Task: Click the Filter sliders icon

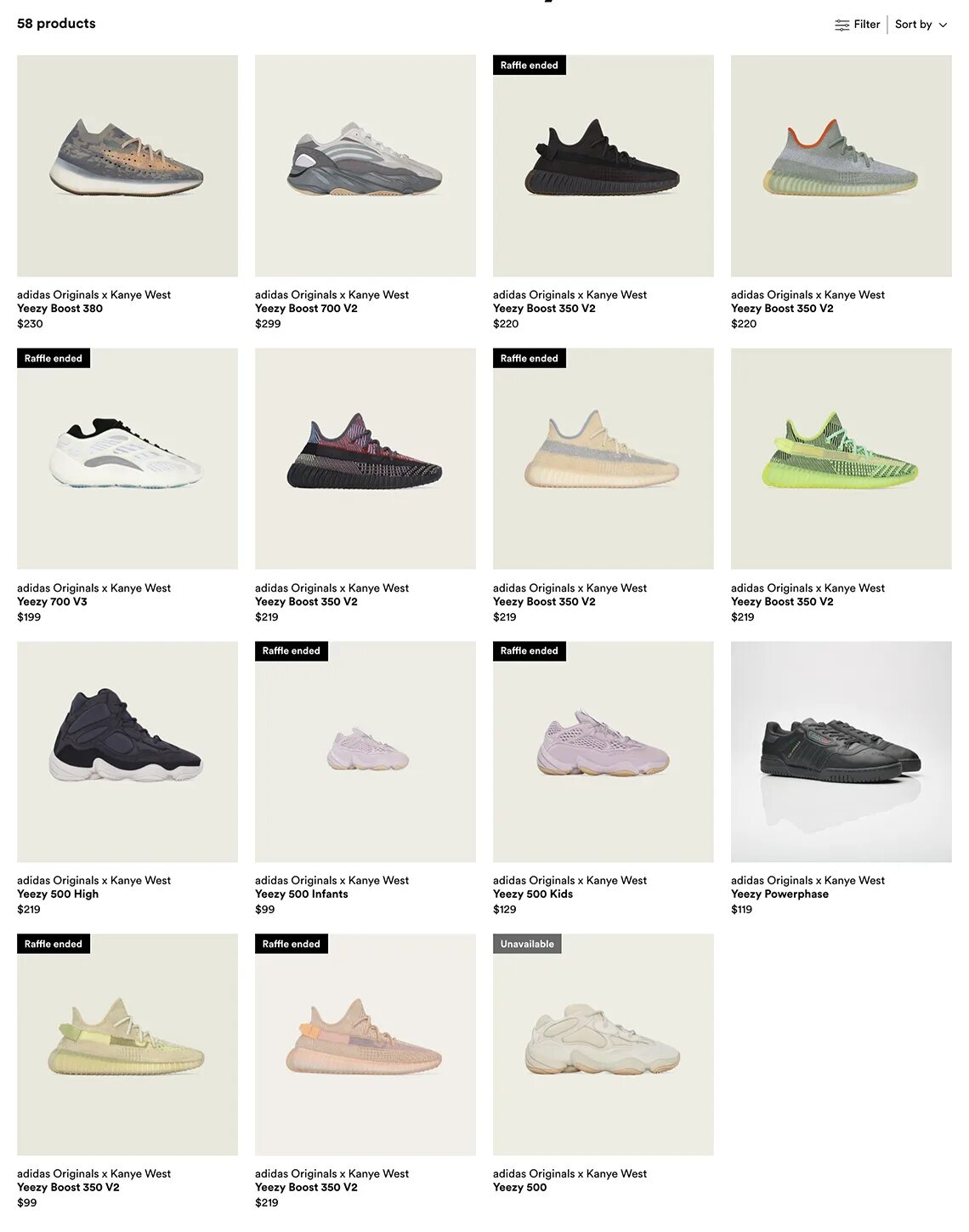Action: click(841, 25)
